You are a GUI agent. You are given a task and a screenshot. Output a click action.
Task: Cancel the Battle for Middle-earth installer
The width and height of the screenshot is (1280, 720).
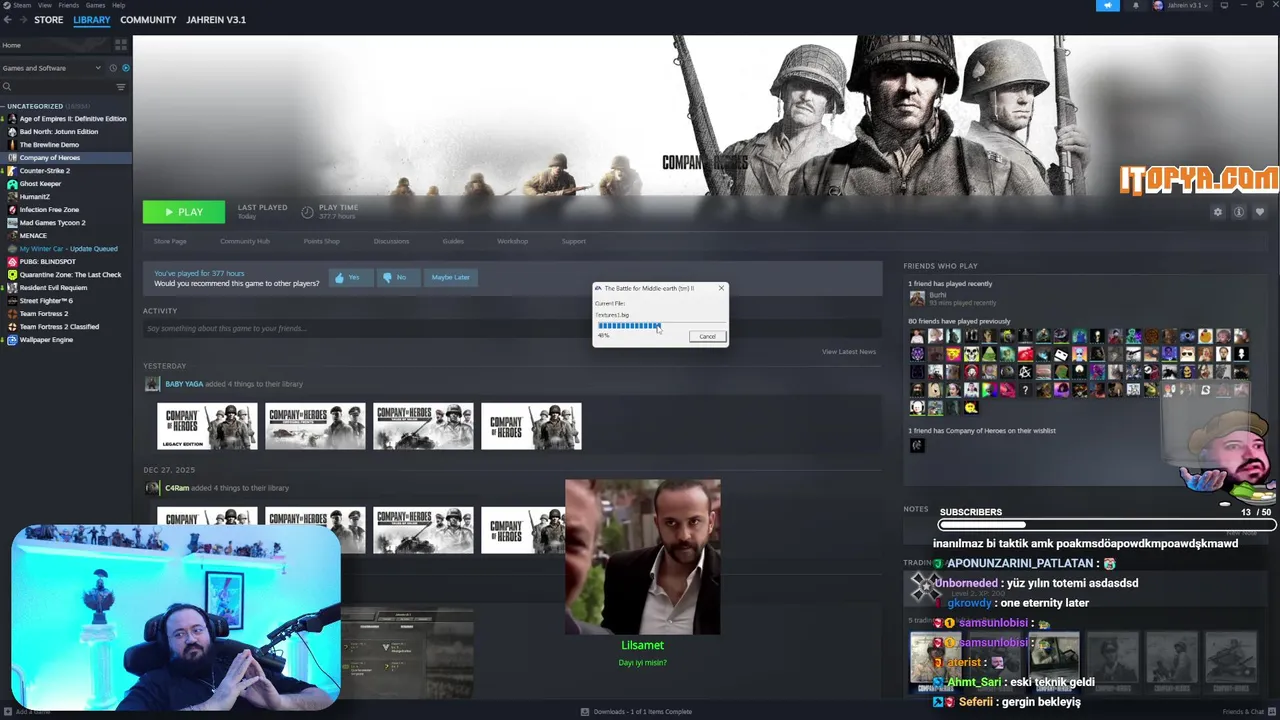click(707, 336)
